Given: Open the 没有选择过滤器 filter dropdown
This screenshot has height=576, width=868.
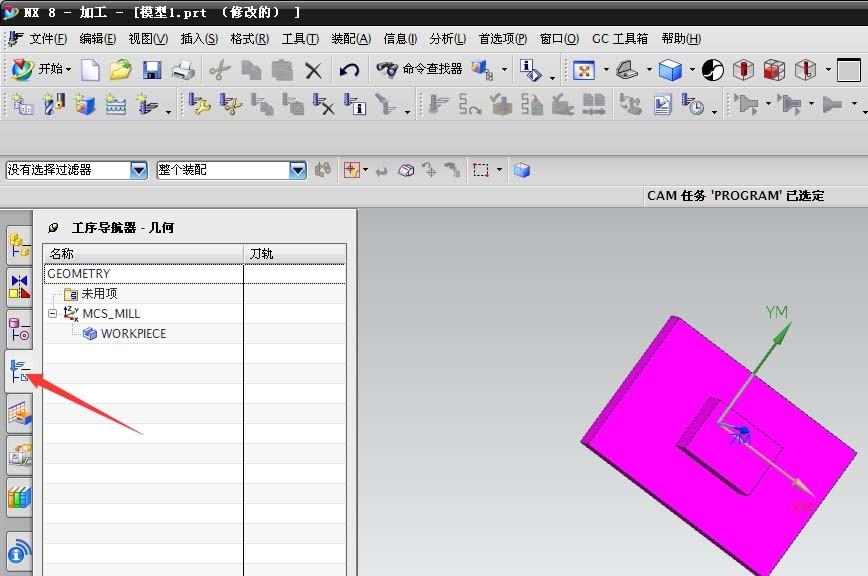Looking at the screenshot, I should pos(140,170).
